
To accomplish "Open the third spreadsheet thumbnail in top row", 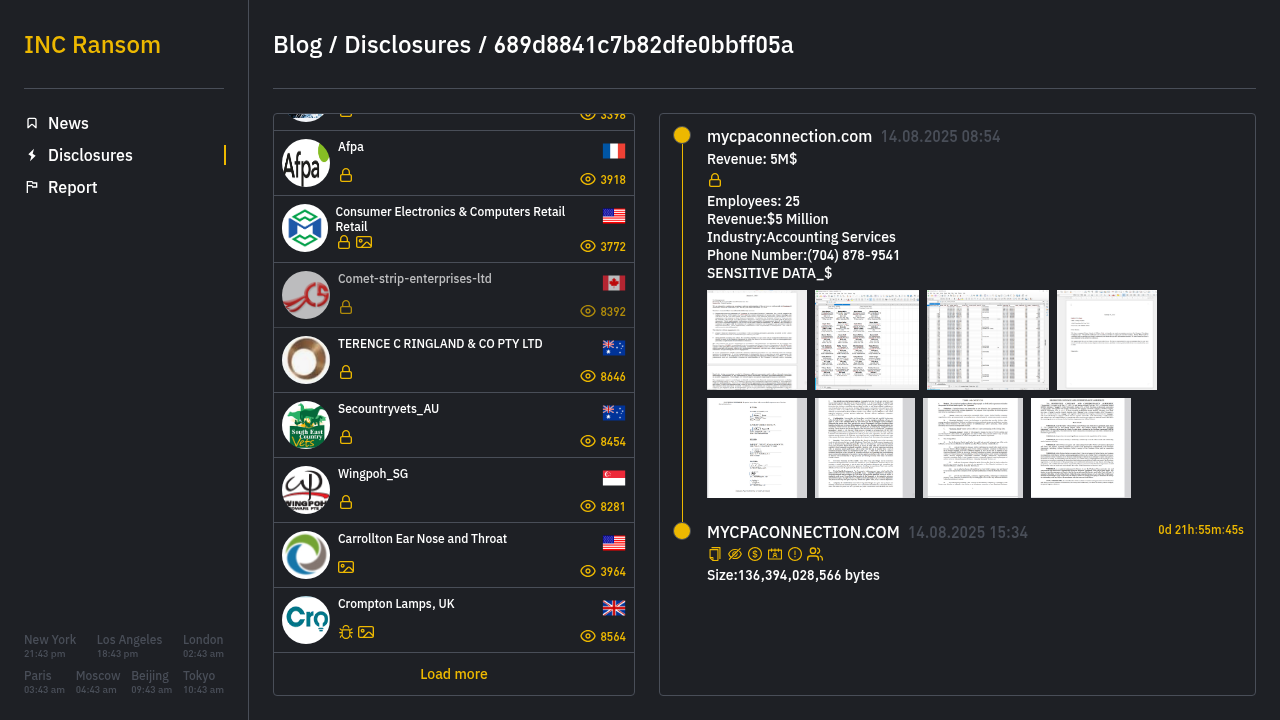I will (988, 340).
